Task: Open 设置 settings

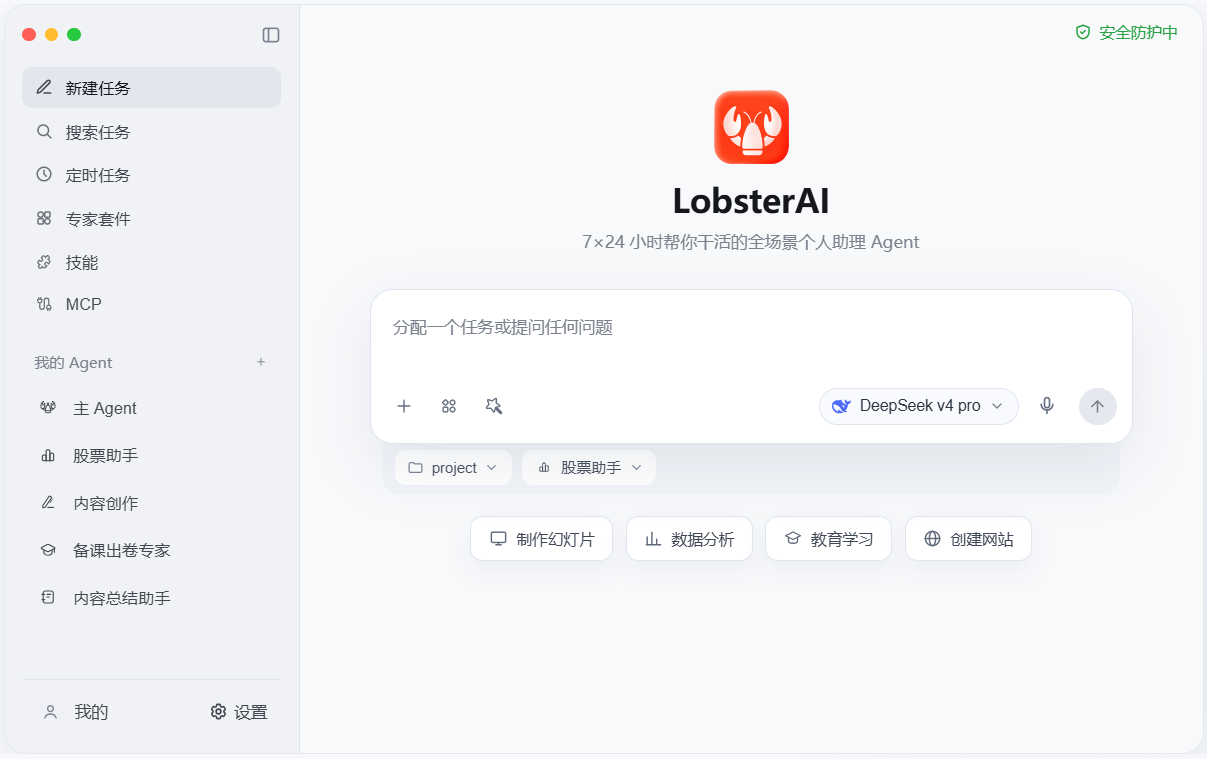Action: pos(239,712)
